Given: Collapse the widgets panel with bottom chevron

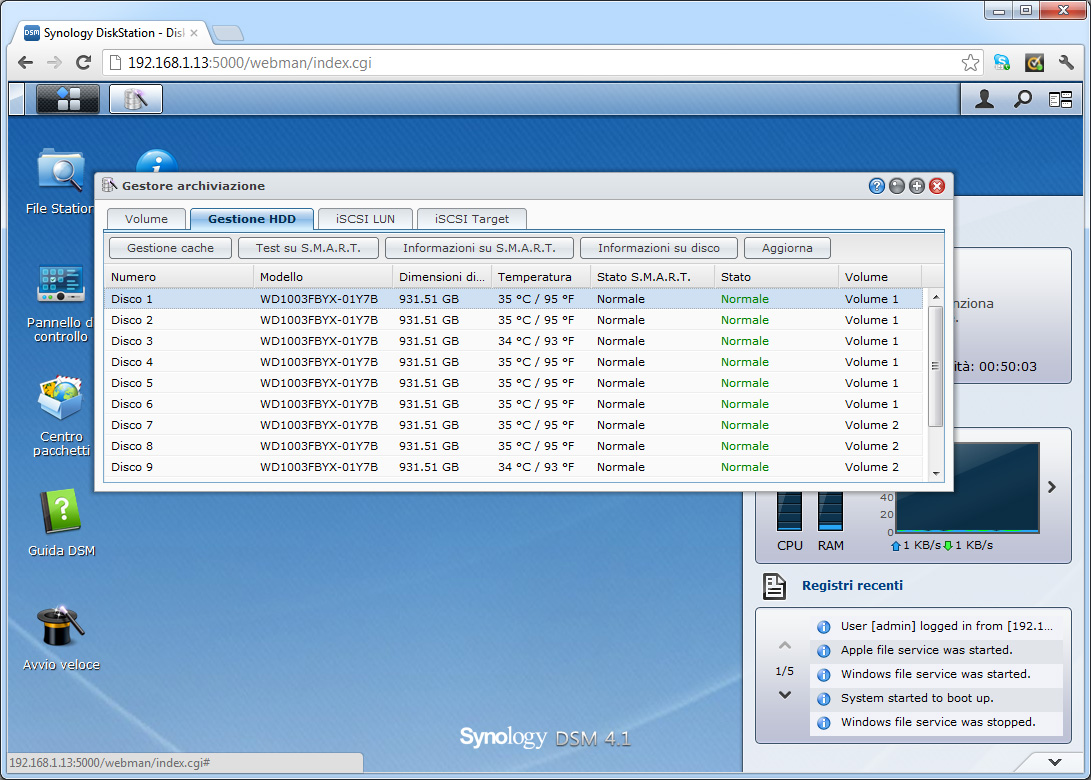Looking at the screenshot, I should (1055, 762).
